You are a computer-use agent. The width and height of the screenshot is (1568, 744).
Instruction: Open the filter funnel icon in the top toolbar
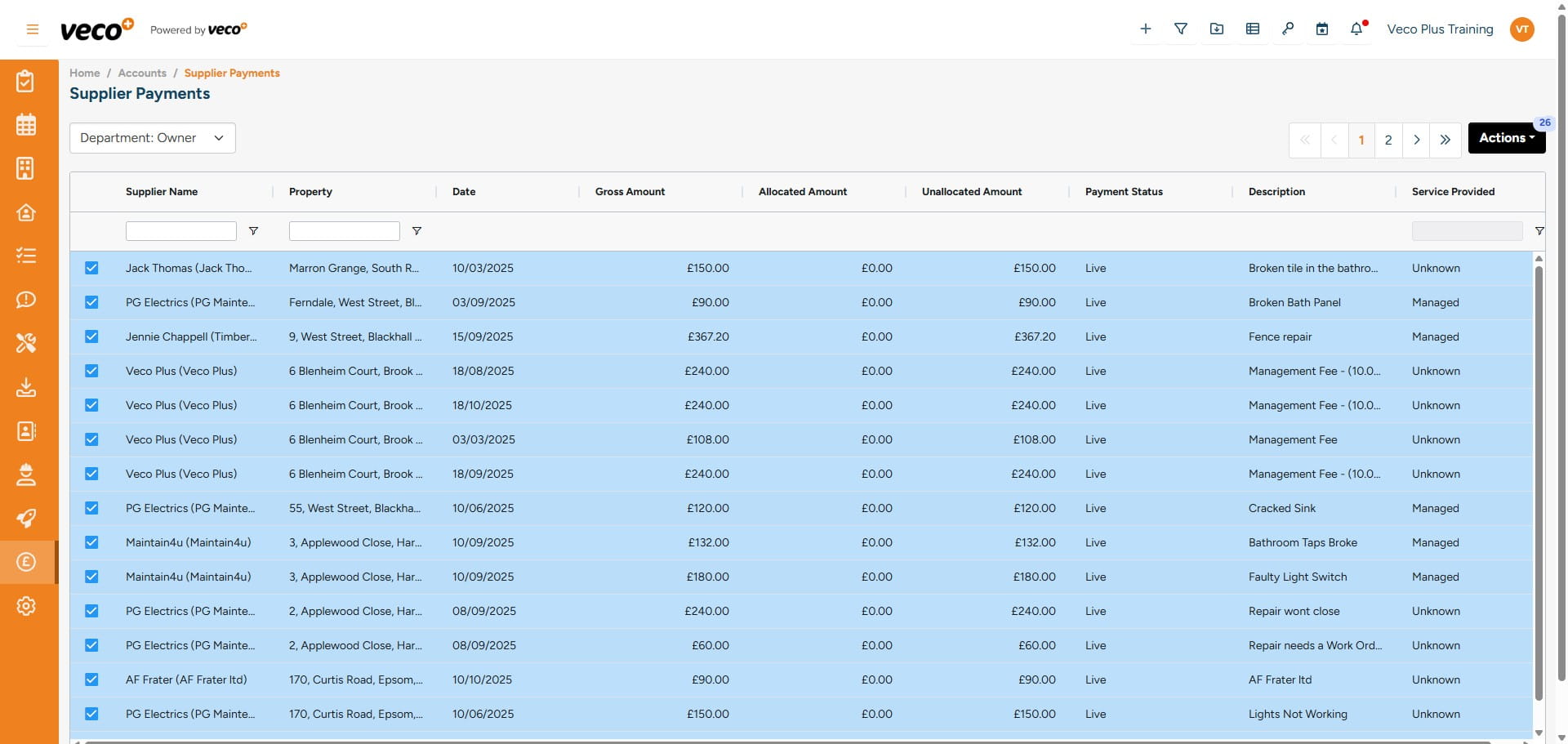(x=1181, y=29)
